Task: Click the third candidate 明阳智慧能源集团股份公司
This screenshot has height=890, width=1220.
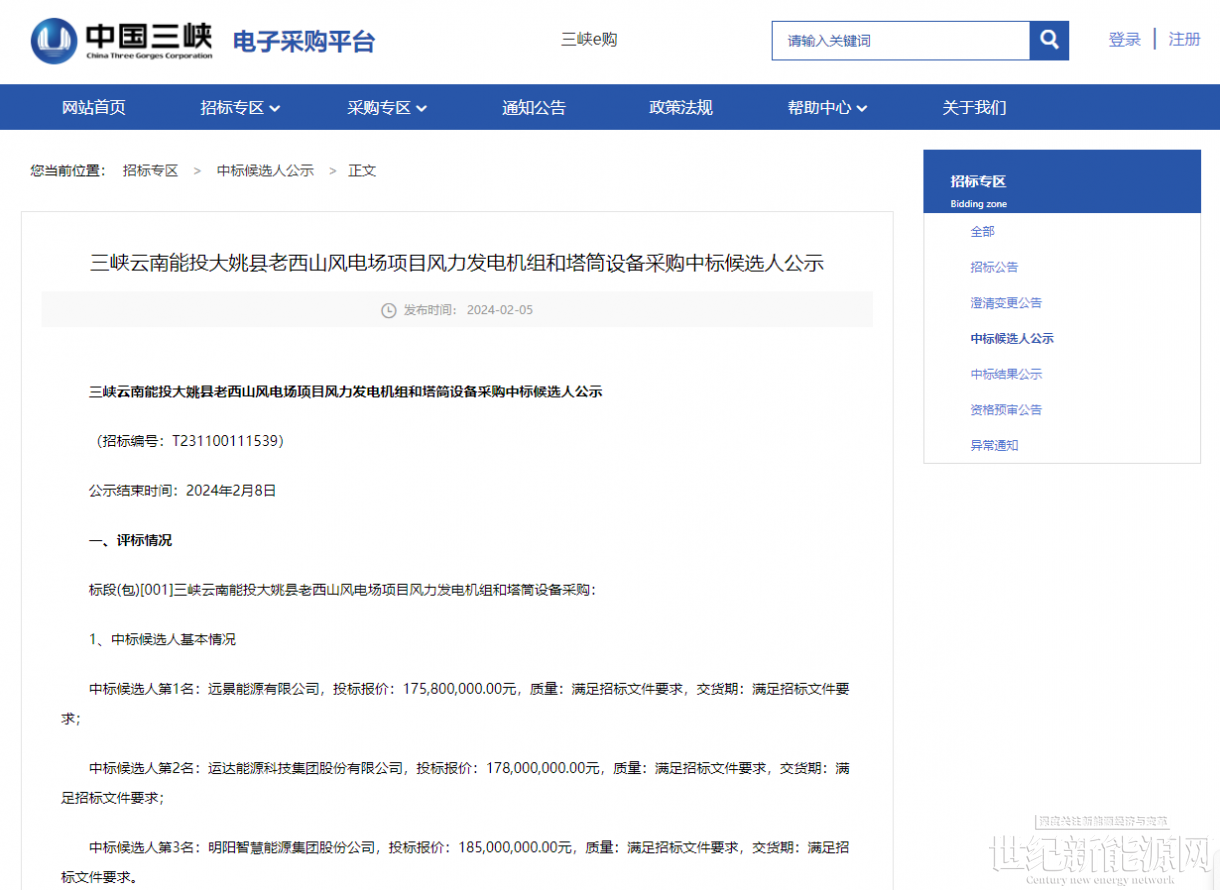Action: pyautogui.click(x=292, y=848)
